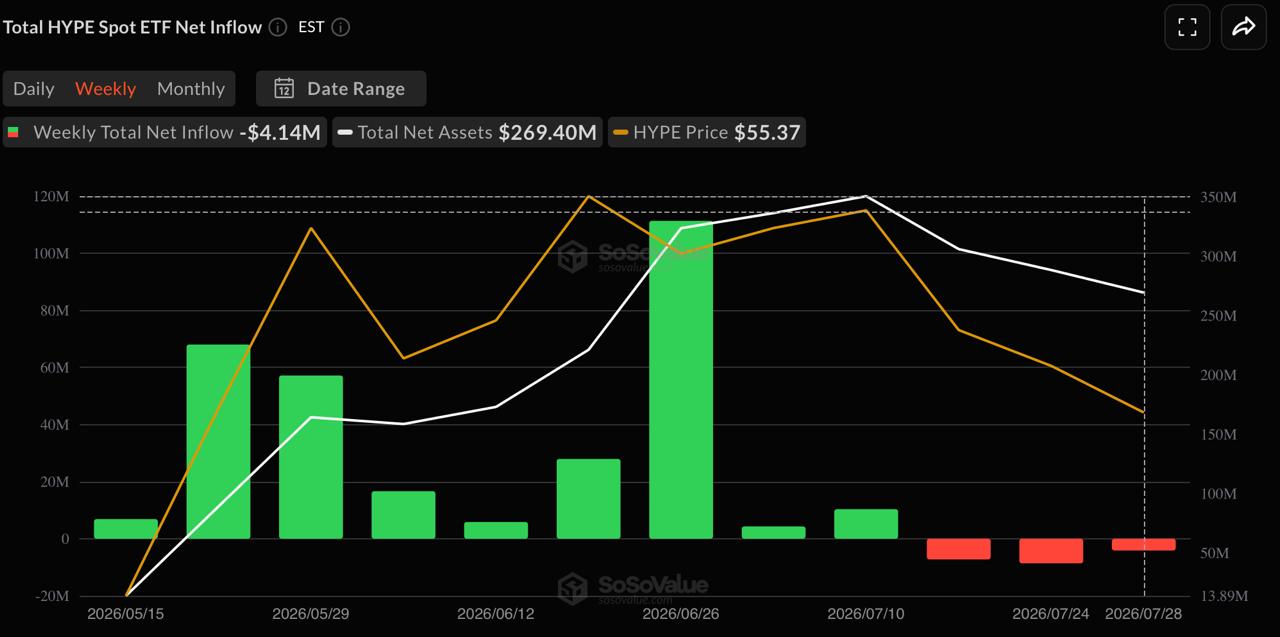Click the $55.37 HYPE price value
The image size is (1280, 637).
767,132
